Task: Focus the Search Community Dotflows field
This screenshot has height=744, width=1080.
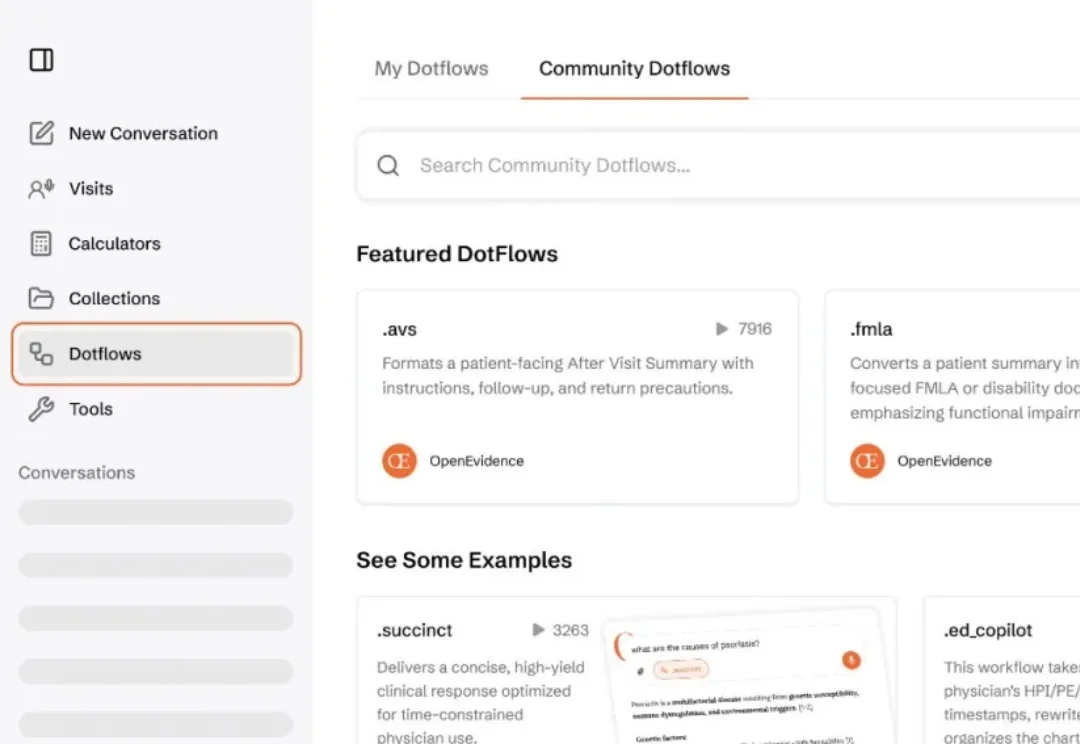Action: pyautogui.click(x=700, y=166)
